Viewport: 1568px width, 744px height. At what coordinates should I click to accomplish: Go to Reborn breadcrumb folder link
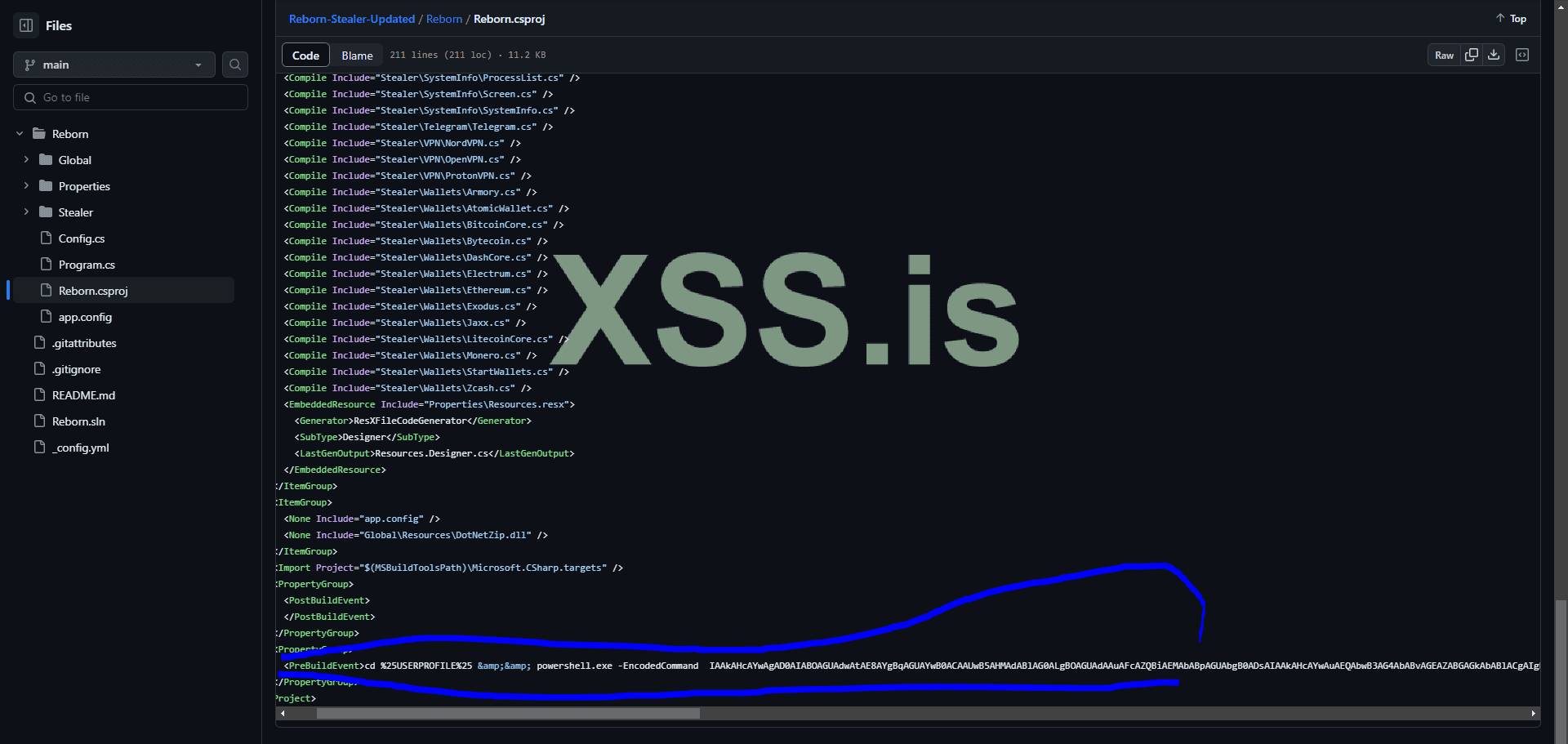(444, 19)
